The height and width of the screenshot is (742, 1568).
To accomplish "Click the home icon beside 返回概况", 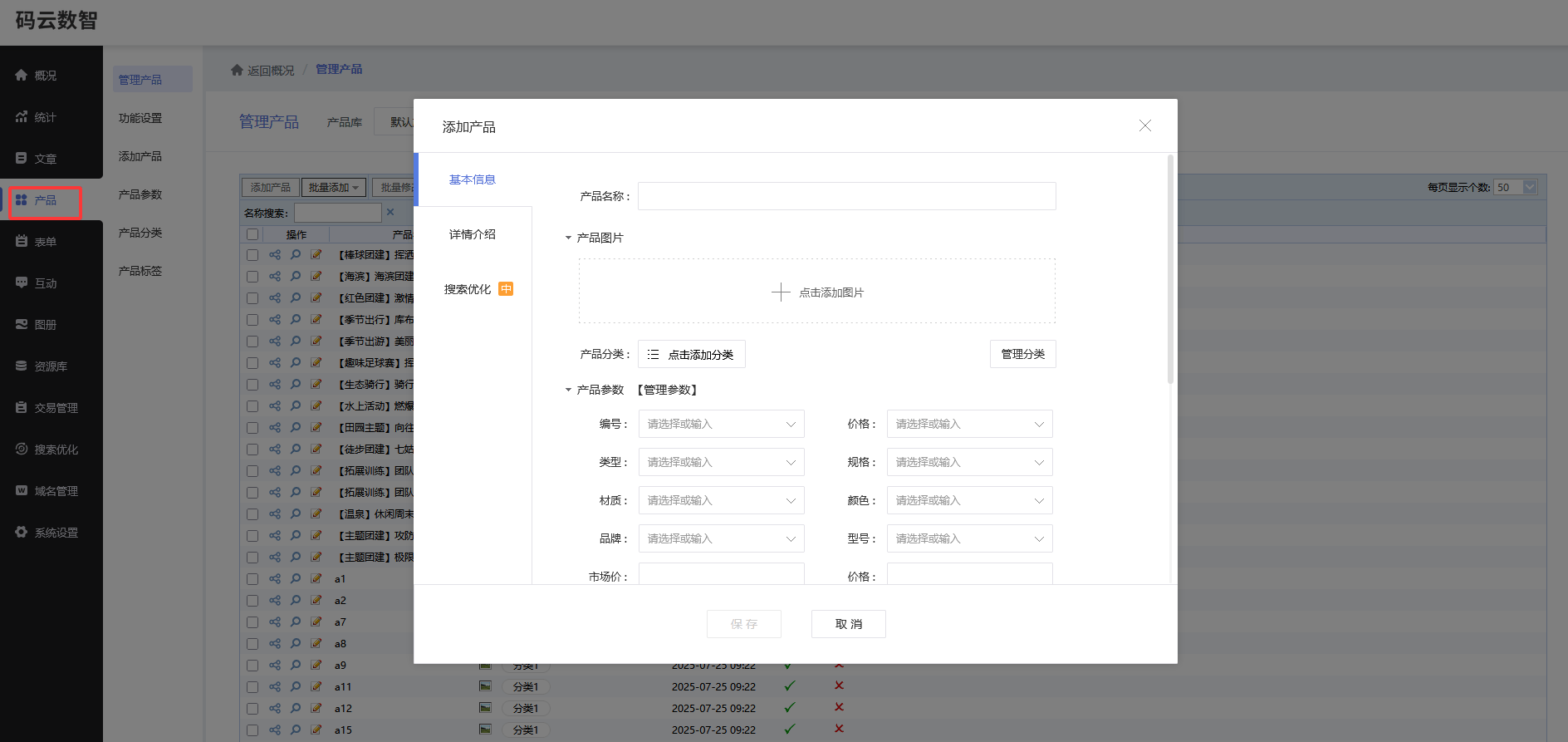I will 237,70.
